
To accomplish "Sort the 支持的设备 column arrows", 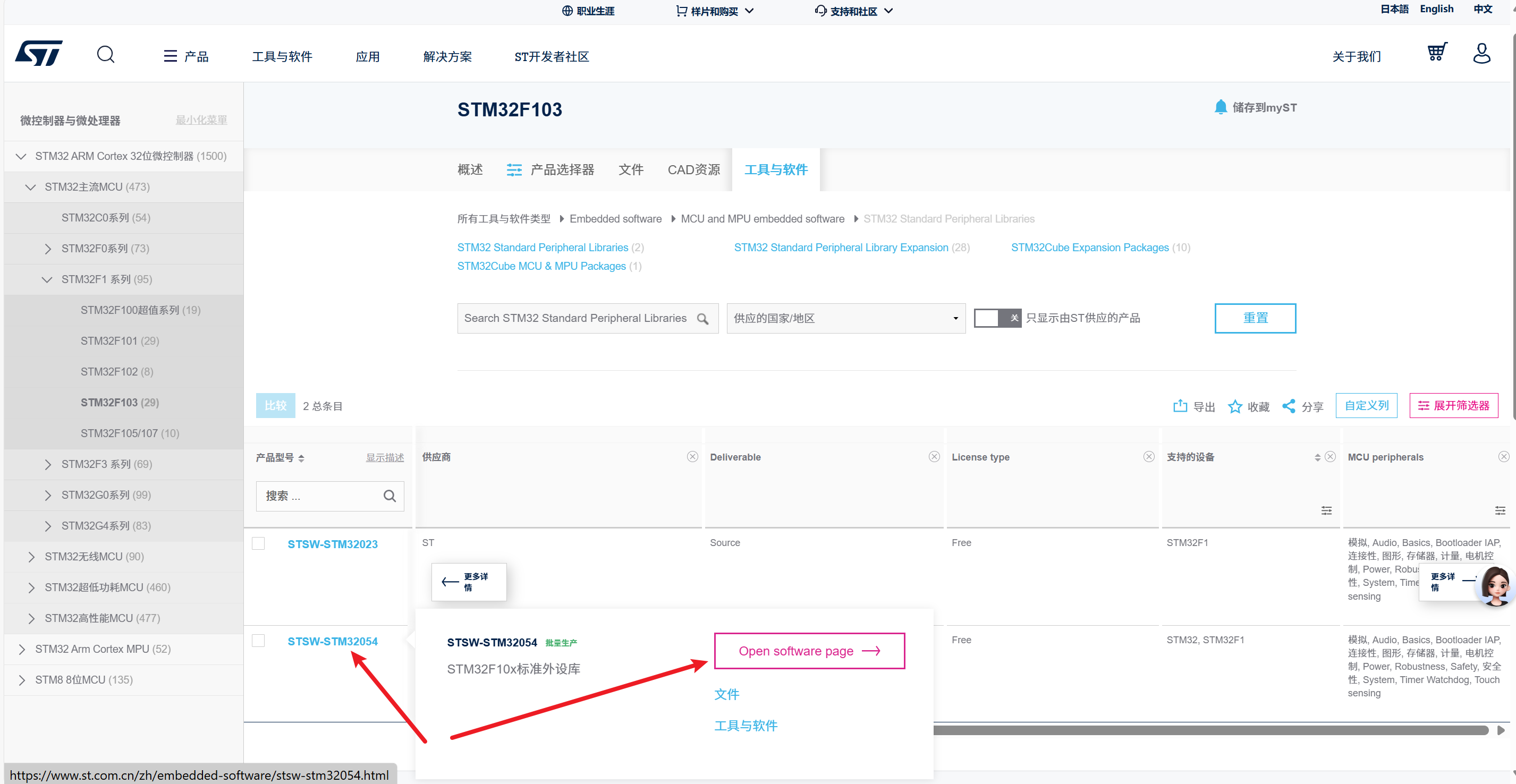I will tap(1318, 457).
